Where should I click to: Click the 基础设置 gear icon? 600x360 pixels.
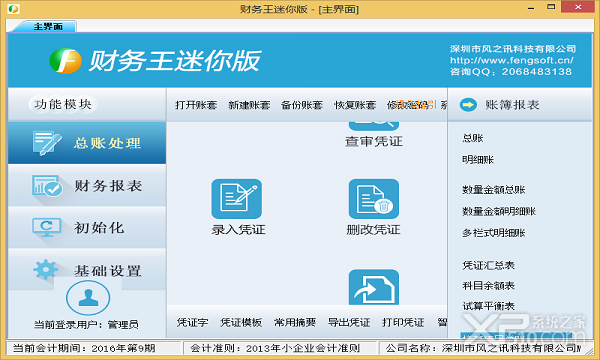(x=46, y=270)
